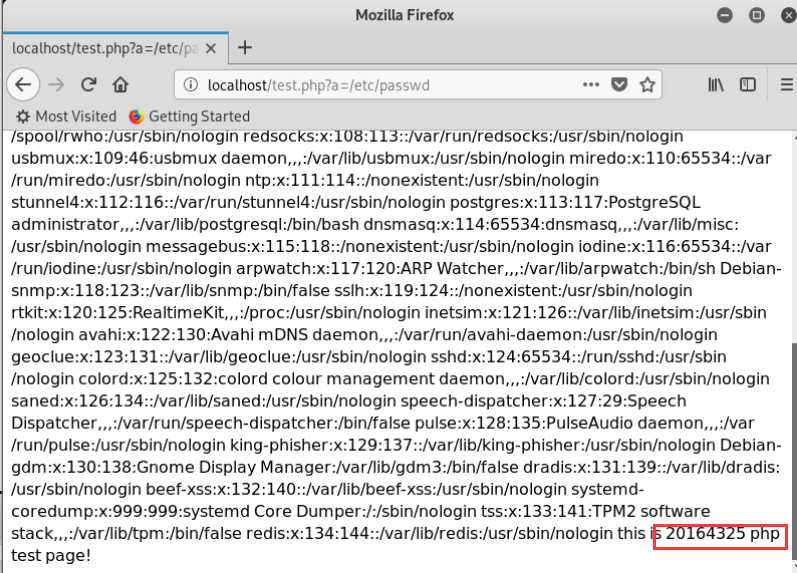Open the Getting Started bookmark
The image size is (797, 573).
point(189,116)
